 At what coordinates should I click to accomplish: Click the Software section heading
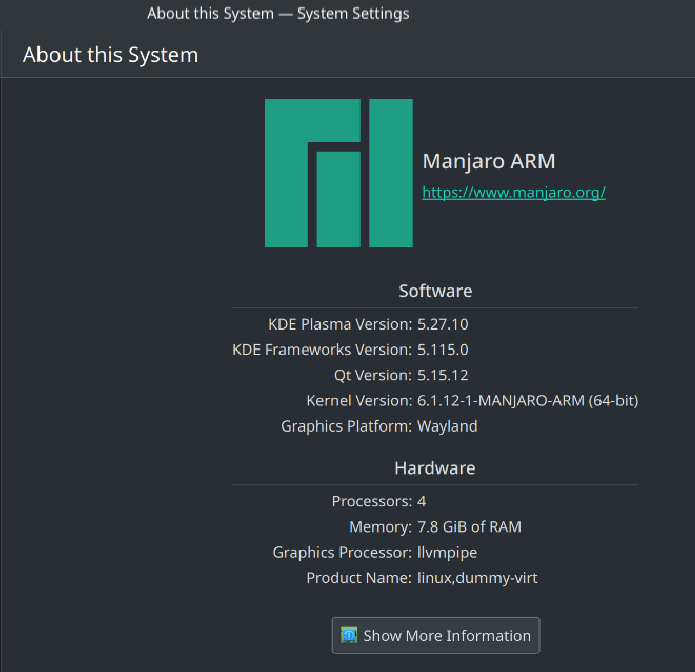(x=435, y=291)
